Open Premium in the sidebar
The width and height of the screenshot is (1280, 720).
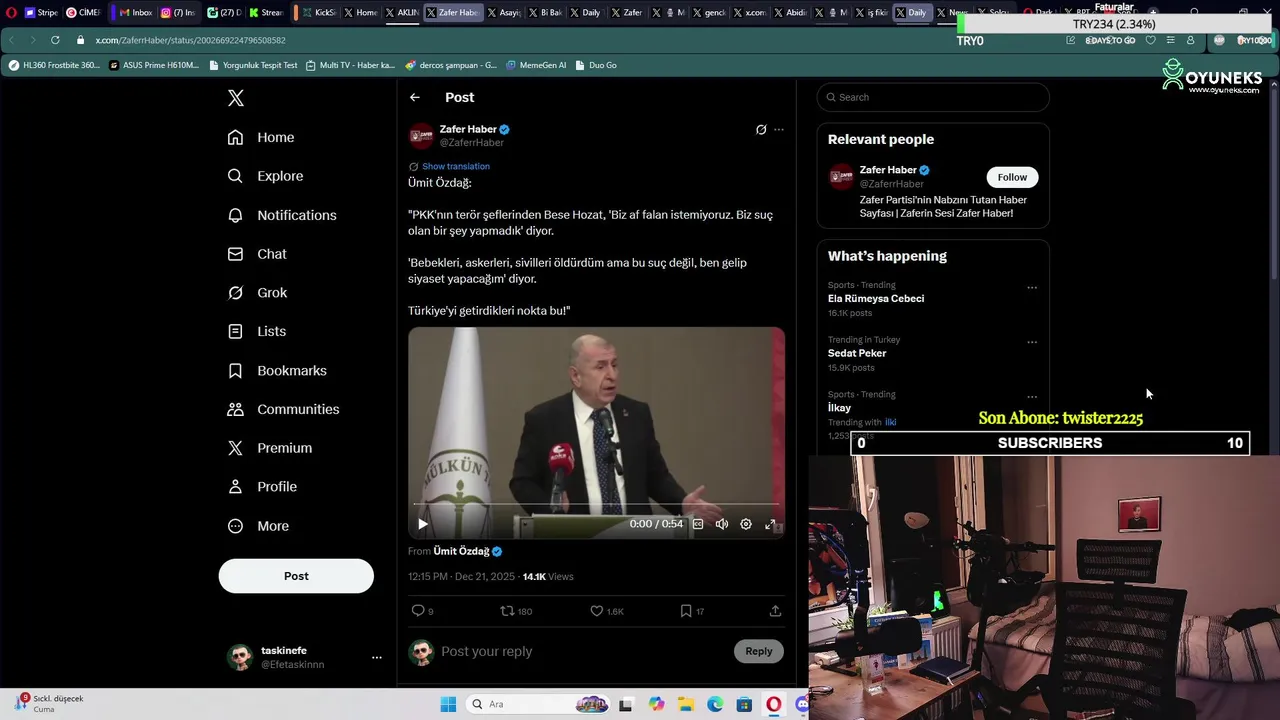click(270, 448)
